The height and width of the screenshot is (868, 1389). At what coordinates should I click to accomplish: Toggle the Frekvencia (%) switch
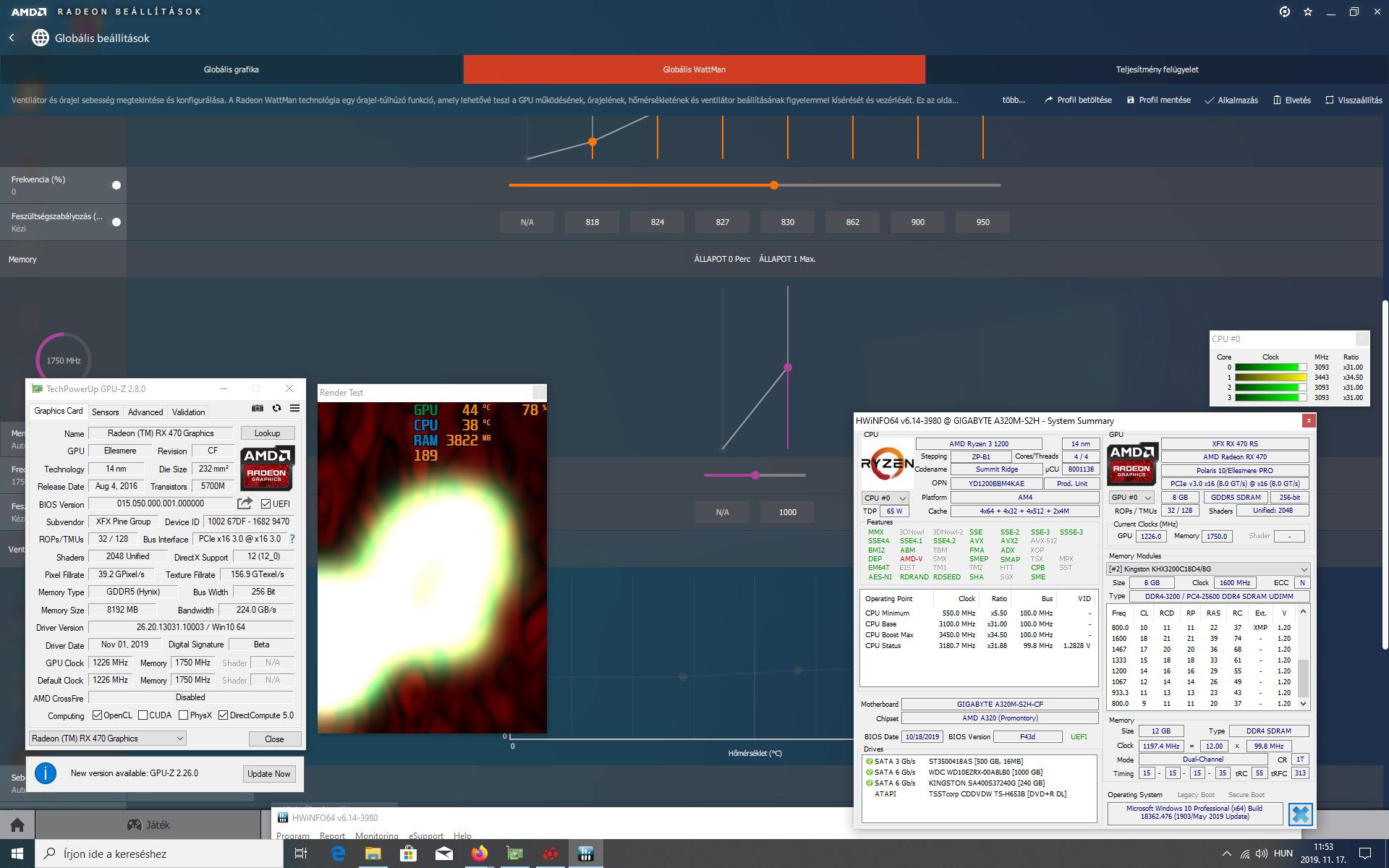115,185
